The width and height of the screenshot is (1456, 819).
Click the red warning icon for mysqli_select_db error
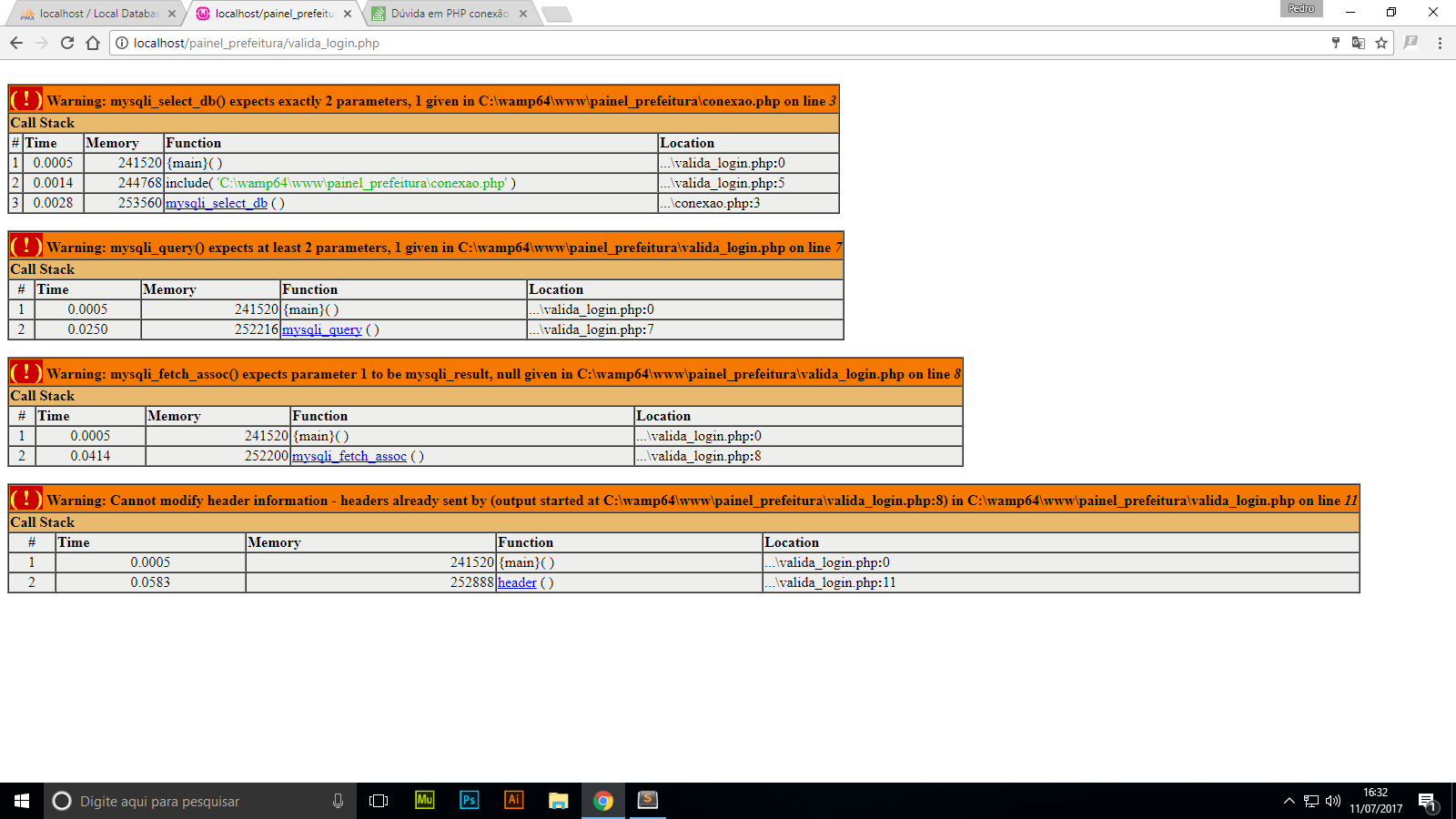26,99
